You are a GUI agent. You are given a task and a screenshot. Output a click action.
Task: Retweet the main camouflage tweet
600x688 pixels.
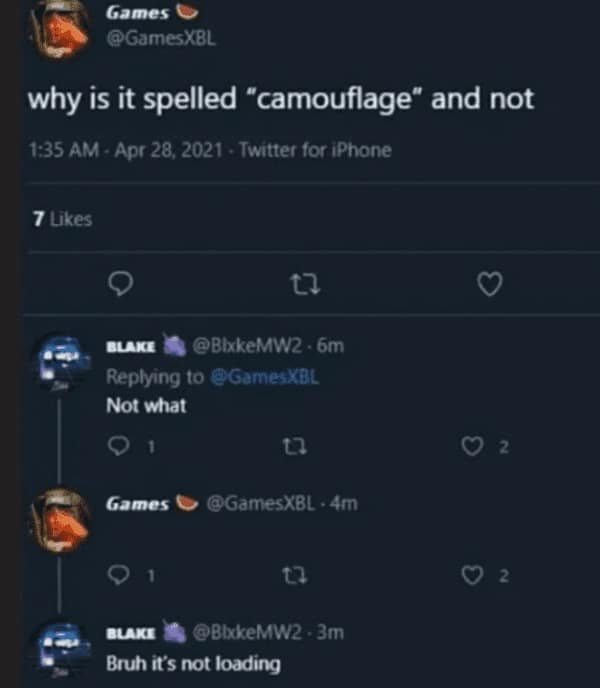click(x=302, y=286)
